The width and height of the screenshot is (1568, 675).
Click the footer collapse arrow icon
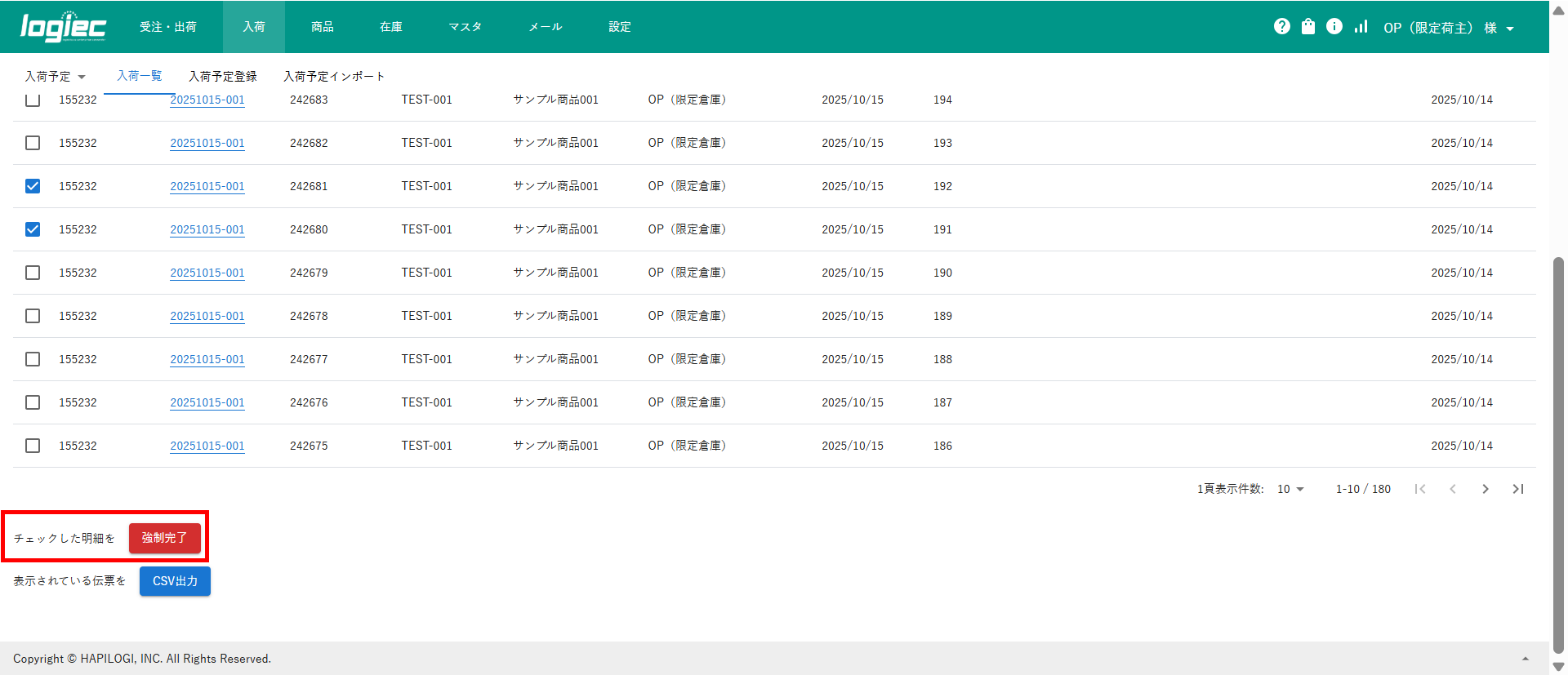1525,659
